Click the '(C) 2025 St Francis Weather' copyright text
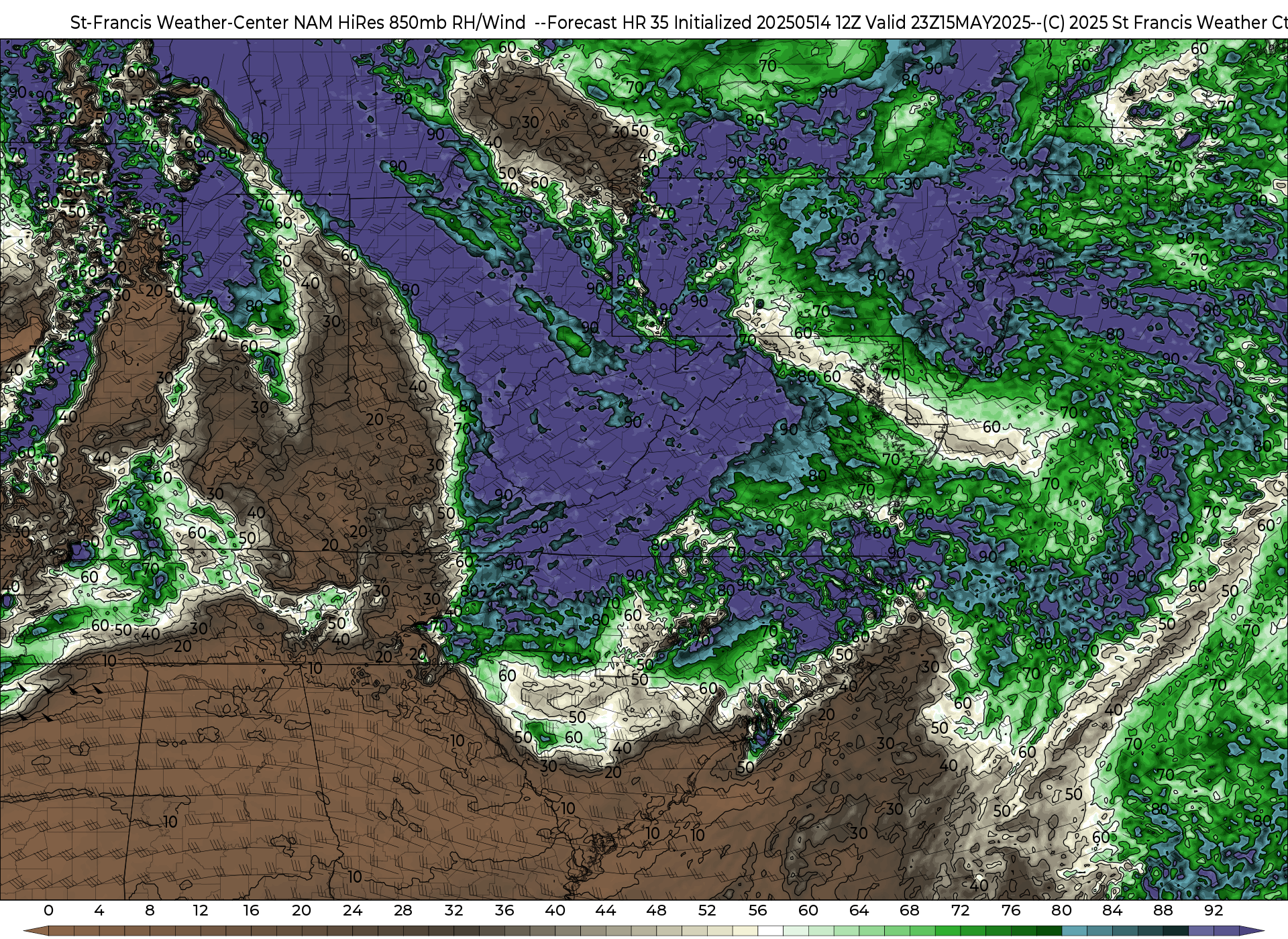The image size is (1288, 939). pos(1154,23)
